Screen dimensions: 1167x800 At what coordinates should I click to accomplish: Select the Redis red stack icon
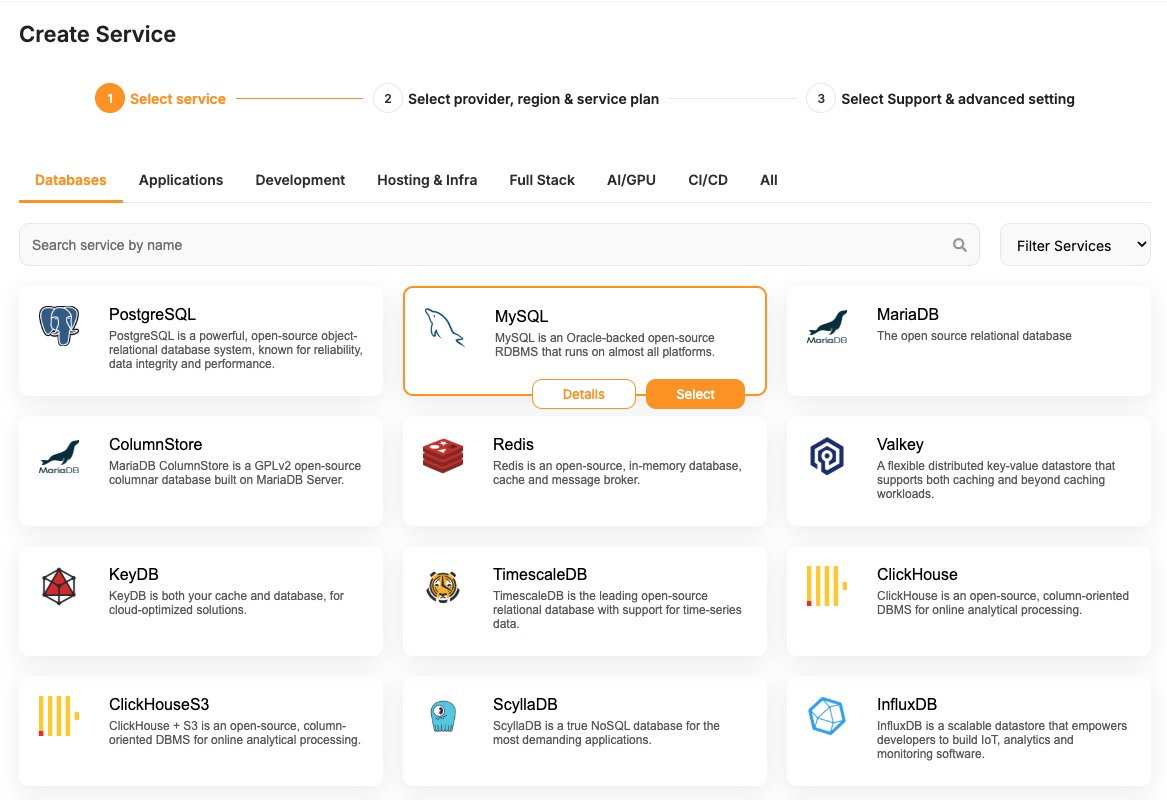[442, 456]
